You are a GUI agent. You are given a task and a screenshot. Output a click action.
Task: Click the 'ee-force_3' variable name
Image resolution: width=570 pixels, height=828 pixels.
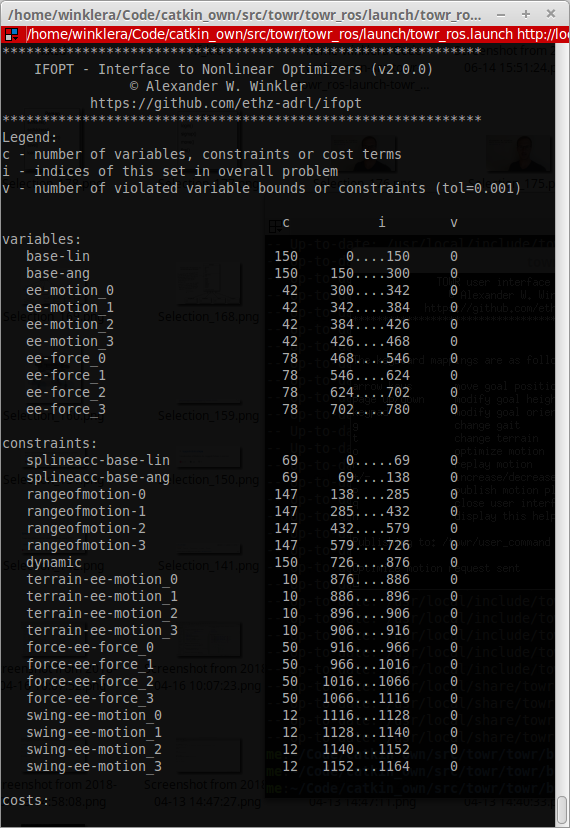[x=66, y=409]
